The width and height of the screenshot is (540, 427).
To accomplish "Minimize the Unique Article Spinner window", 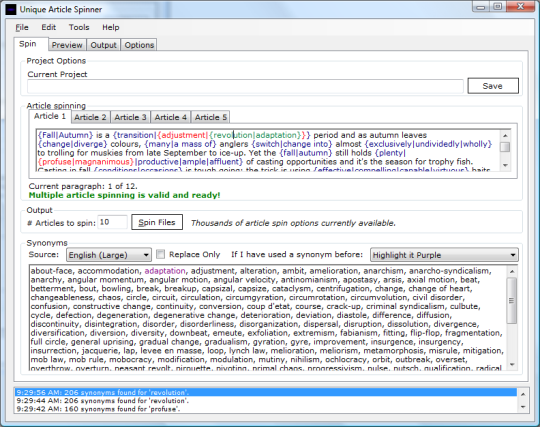I will tap(481, 7).
